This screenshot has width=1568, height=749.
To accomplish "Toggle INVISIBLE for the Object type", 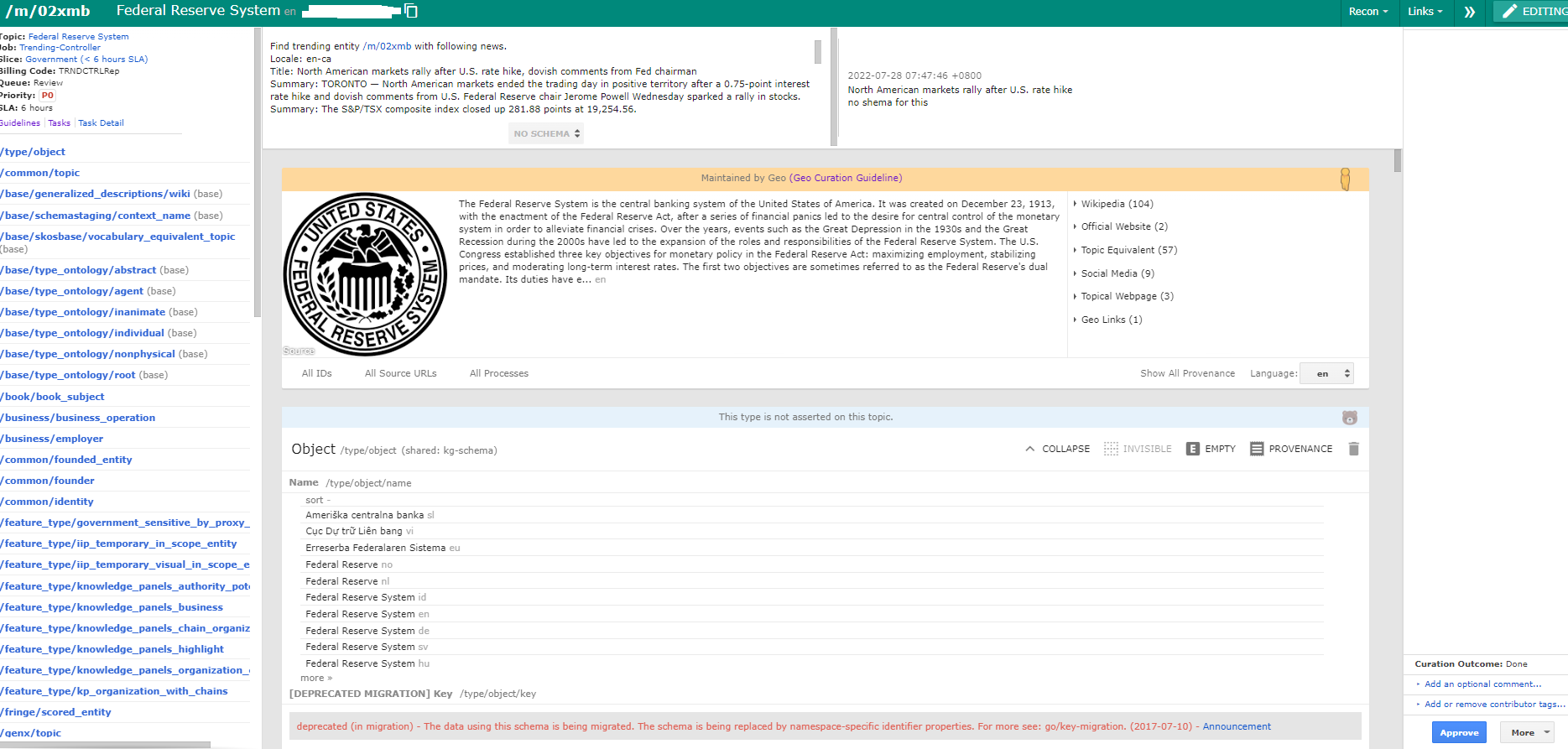I will click(1138, 449).
